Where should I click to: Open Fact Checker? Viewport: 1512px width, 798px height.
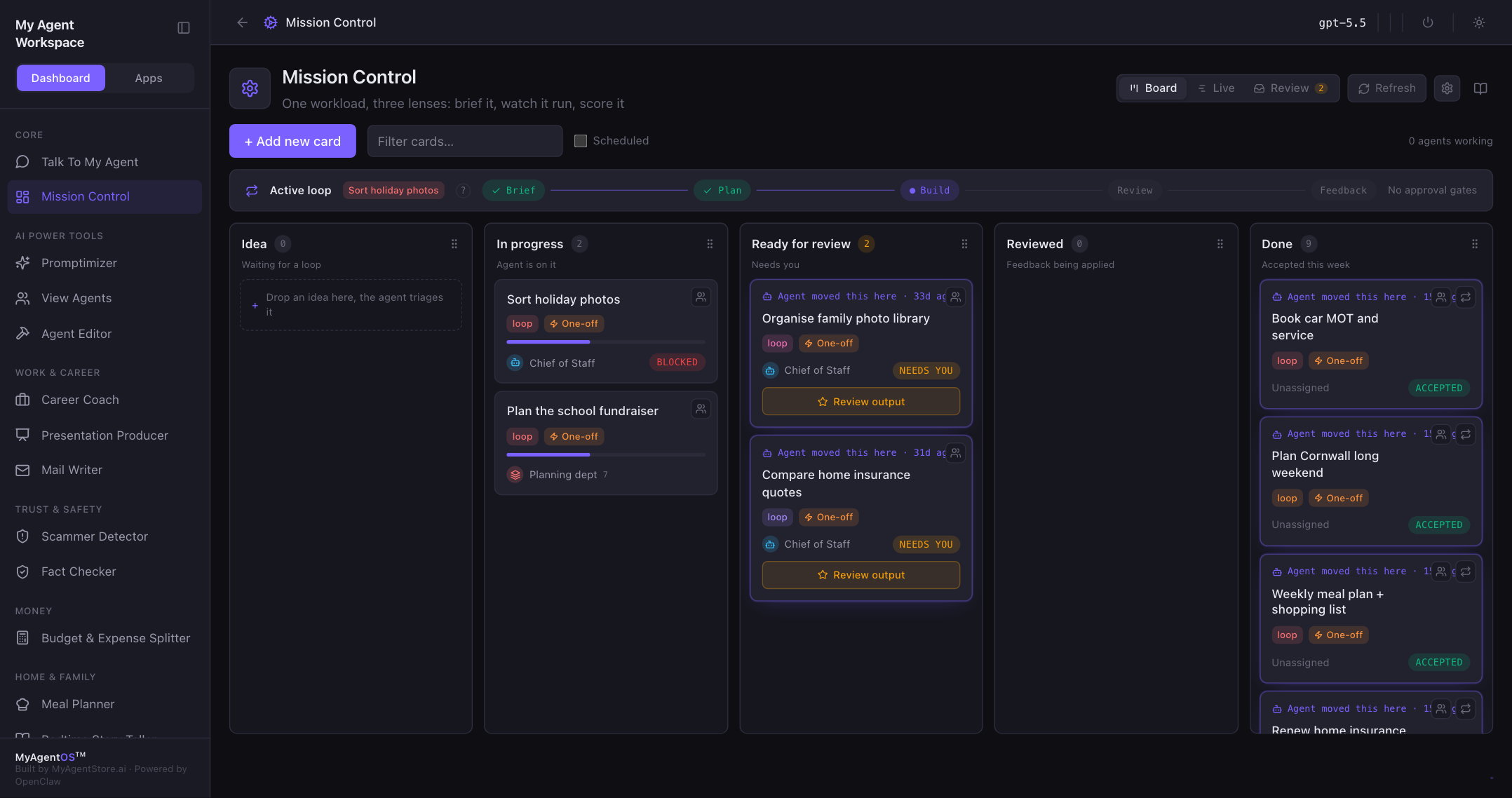click(104, 572)
